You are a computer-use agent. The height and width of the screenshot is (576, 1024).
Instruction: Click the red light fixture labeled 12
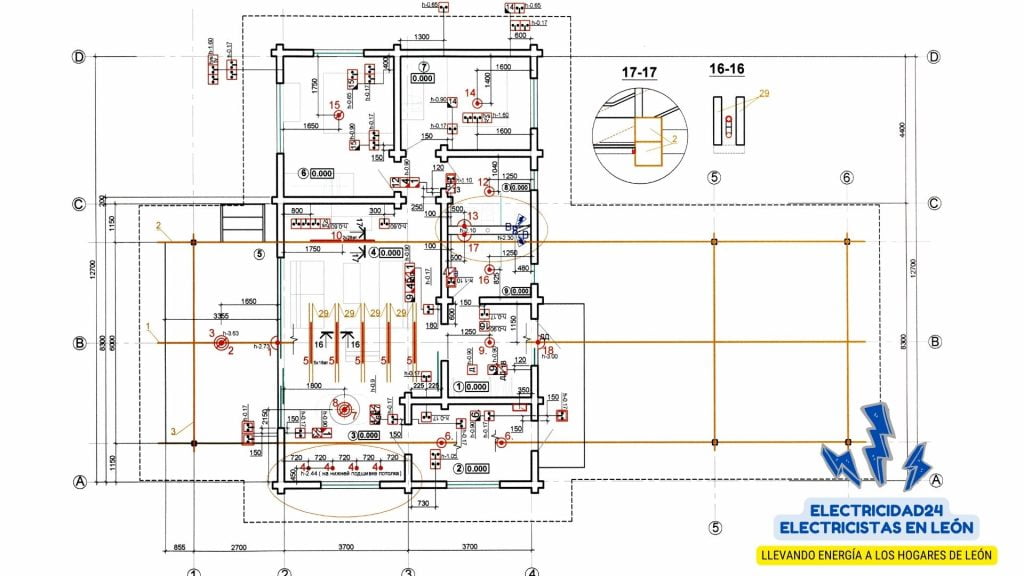point(489,191)
